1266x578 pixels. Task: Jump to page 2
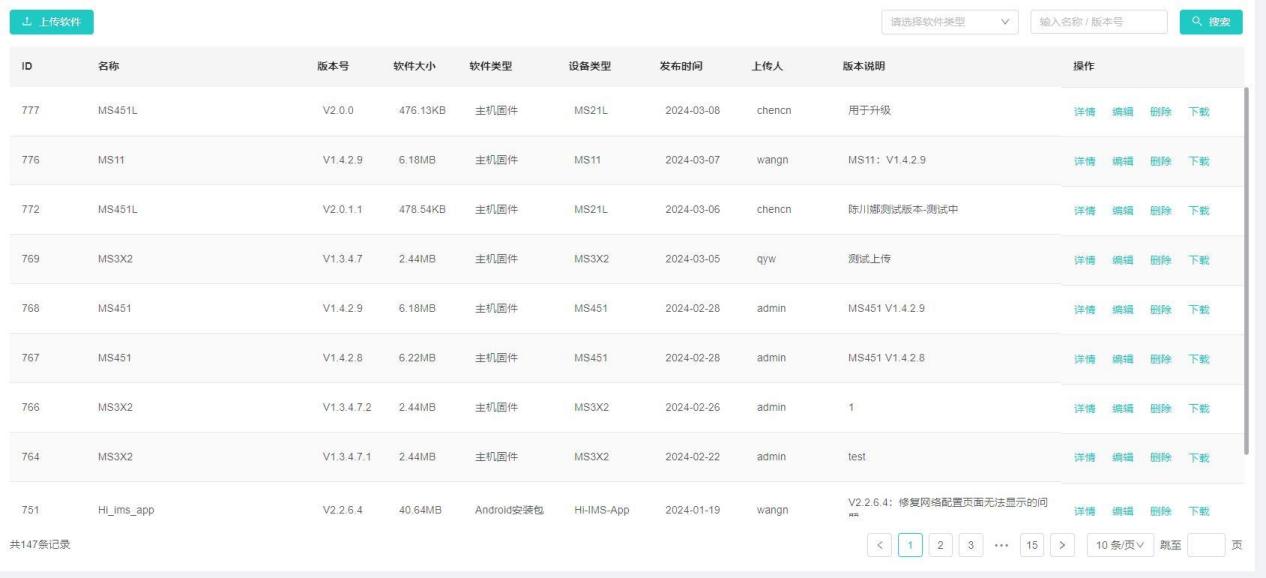coord(940,544)
